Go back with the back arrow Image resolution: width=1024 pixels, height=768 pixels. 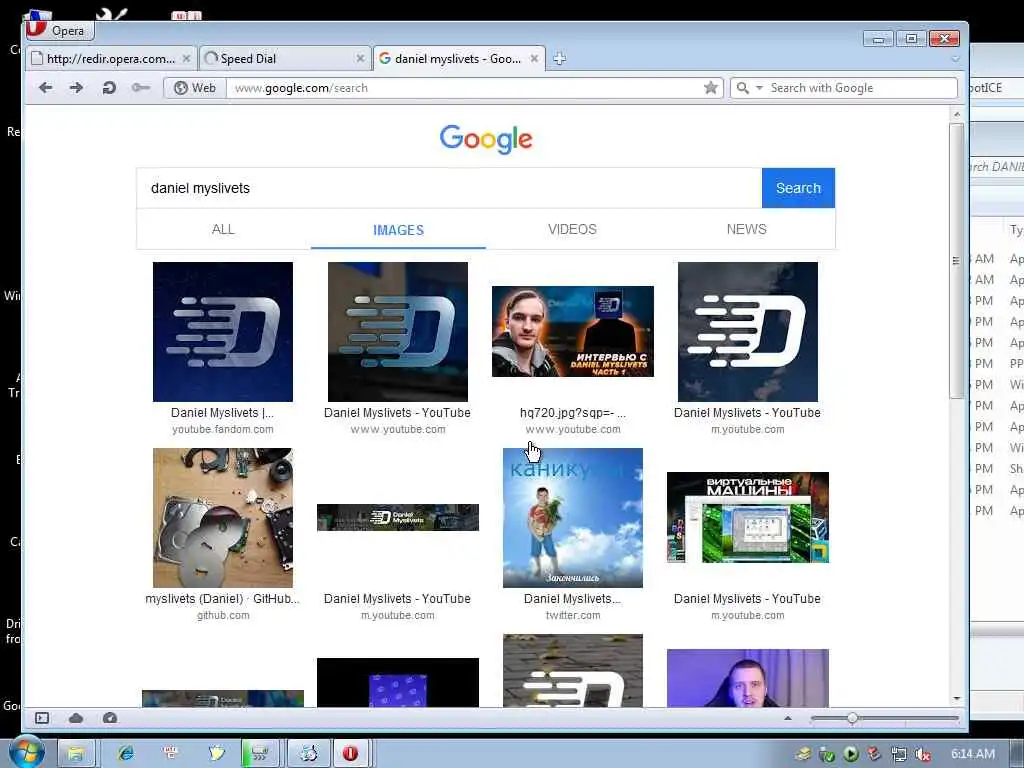[45, 88]
